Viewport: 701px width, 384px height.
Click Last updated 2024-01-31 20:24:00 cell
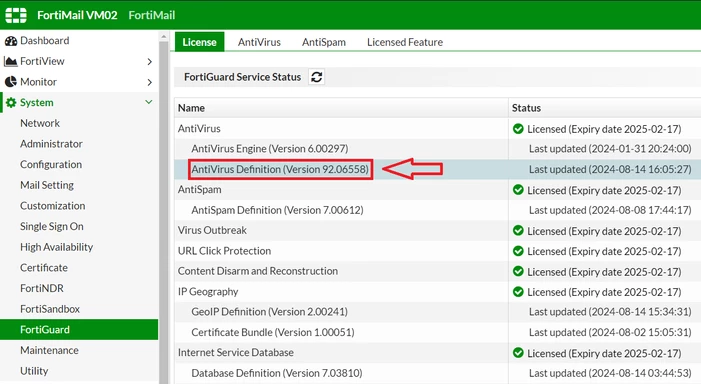pos(610,148)
